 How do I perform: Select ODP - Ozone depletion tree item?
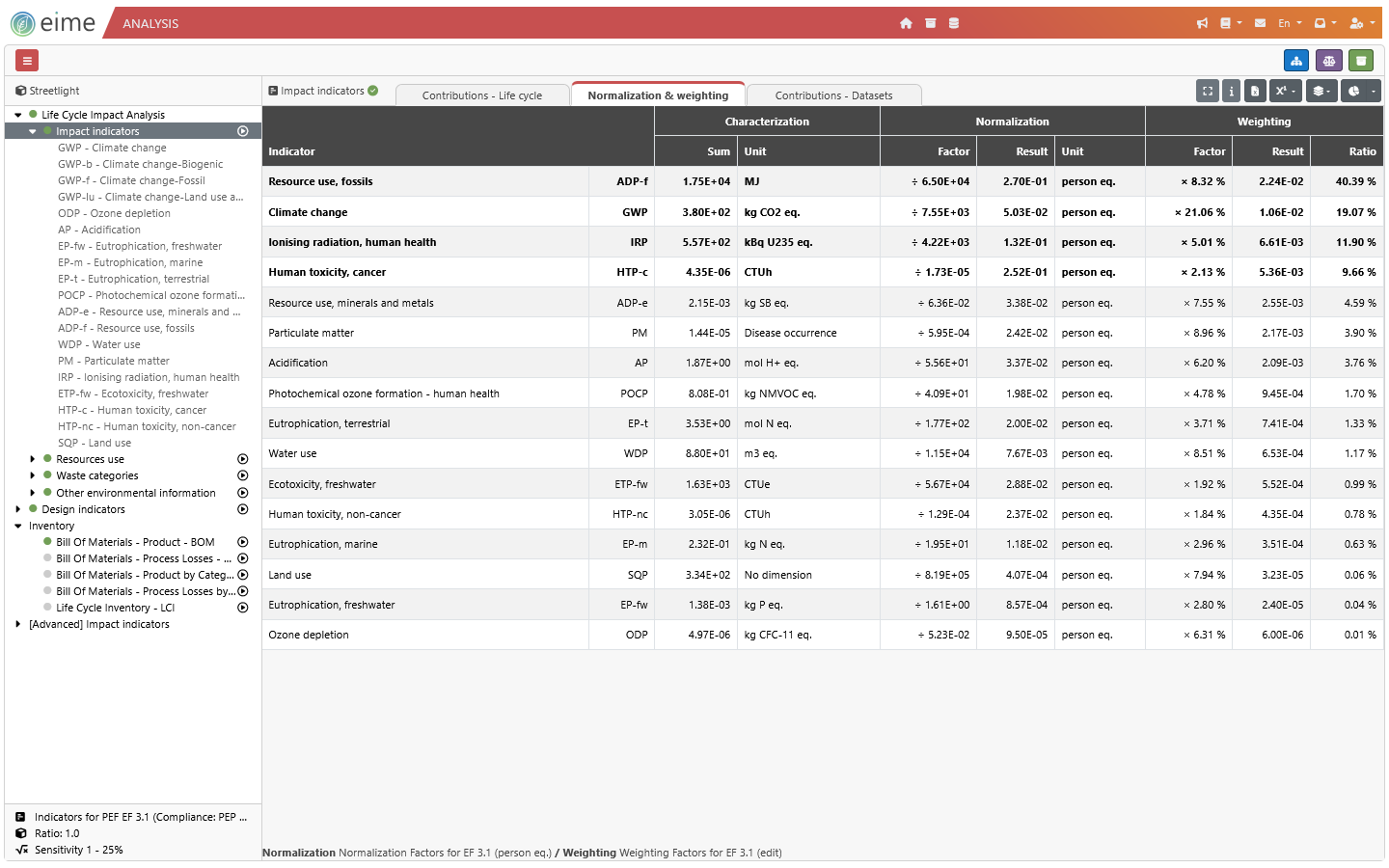[114, 213]
